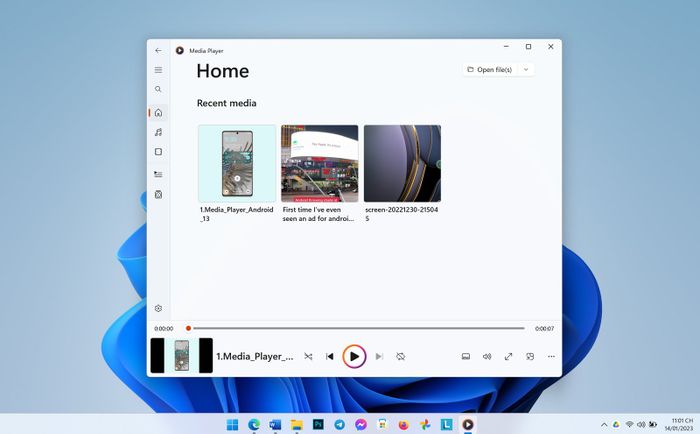Open the Photos pinwheel app in the taskbar
This screenshot has height=434, width=700.
point(425,425)
